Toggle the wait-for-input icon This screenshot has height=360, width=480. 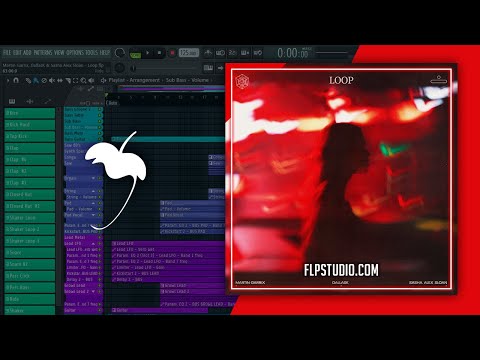coord(220,53)
